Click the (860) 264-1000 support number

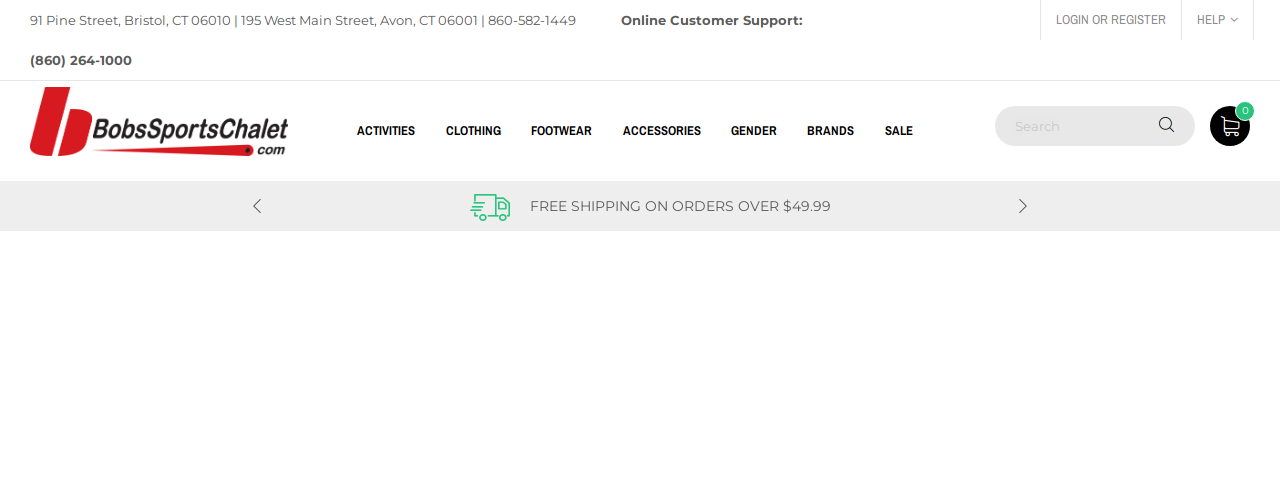(x=81, y=61)
